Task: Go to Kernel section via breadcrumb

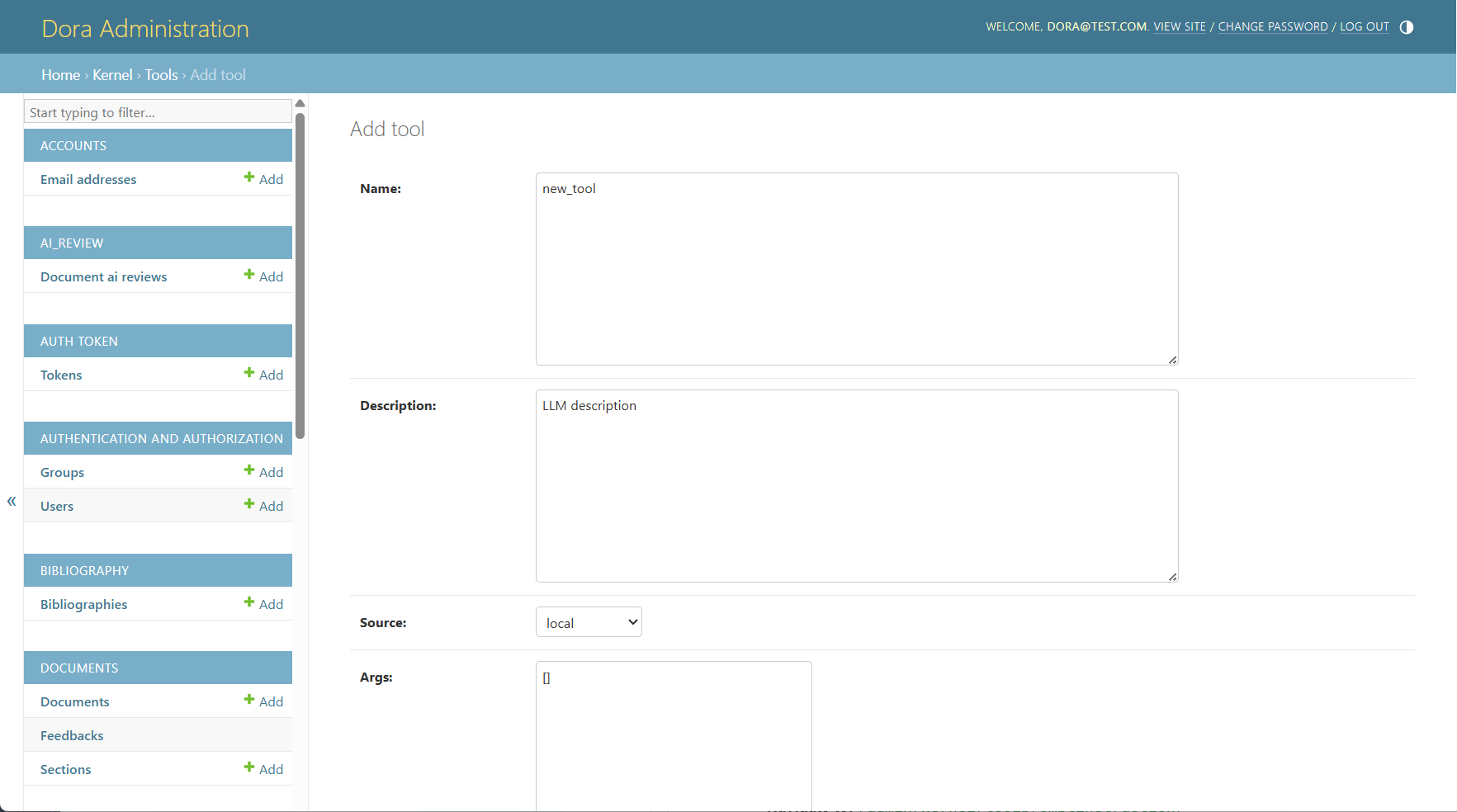Action: click(x=112, y=74)
